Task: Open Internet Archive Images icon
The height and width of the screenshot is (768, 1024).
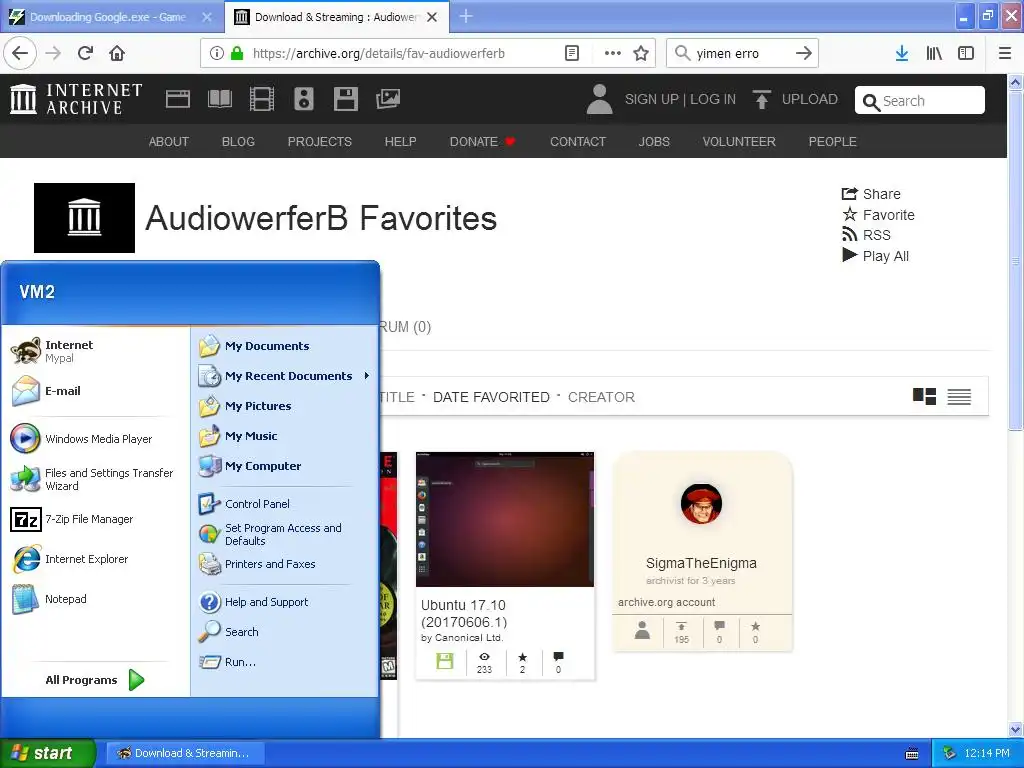Action: click(x=388, y=99)
